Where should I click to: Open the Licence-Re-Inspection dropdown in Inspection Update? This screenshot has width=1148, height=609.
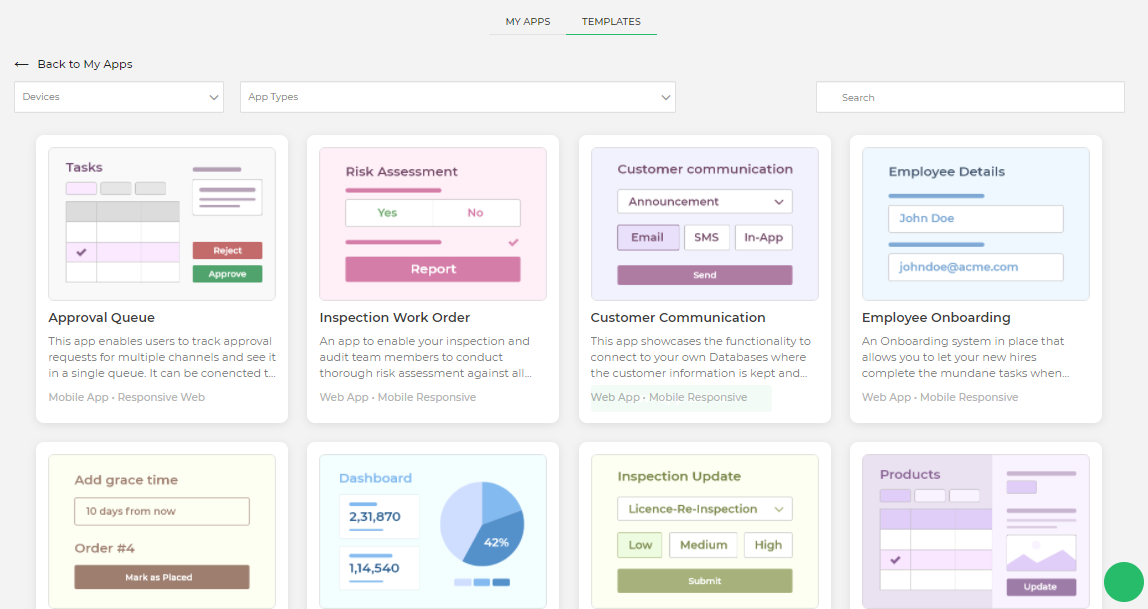[x=704, y=508]
